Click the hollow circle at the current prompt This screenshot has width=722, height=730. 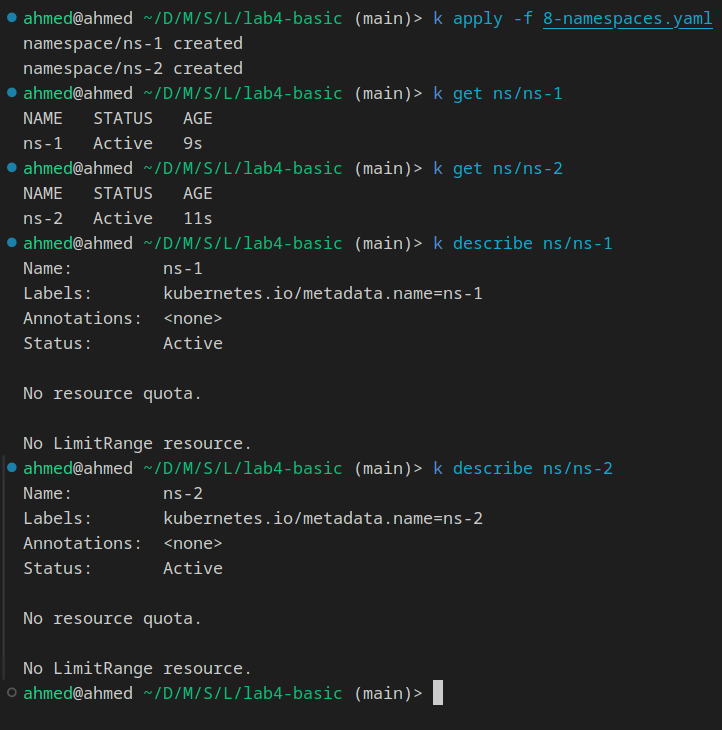tap(12, 693)
